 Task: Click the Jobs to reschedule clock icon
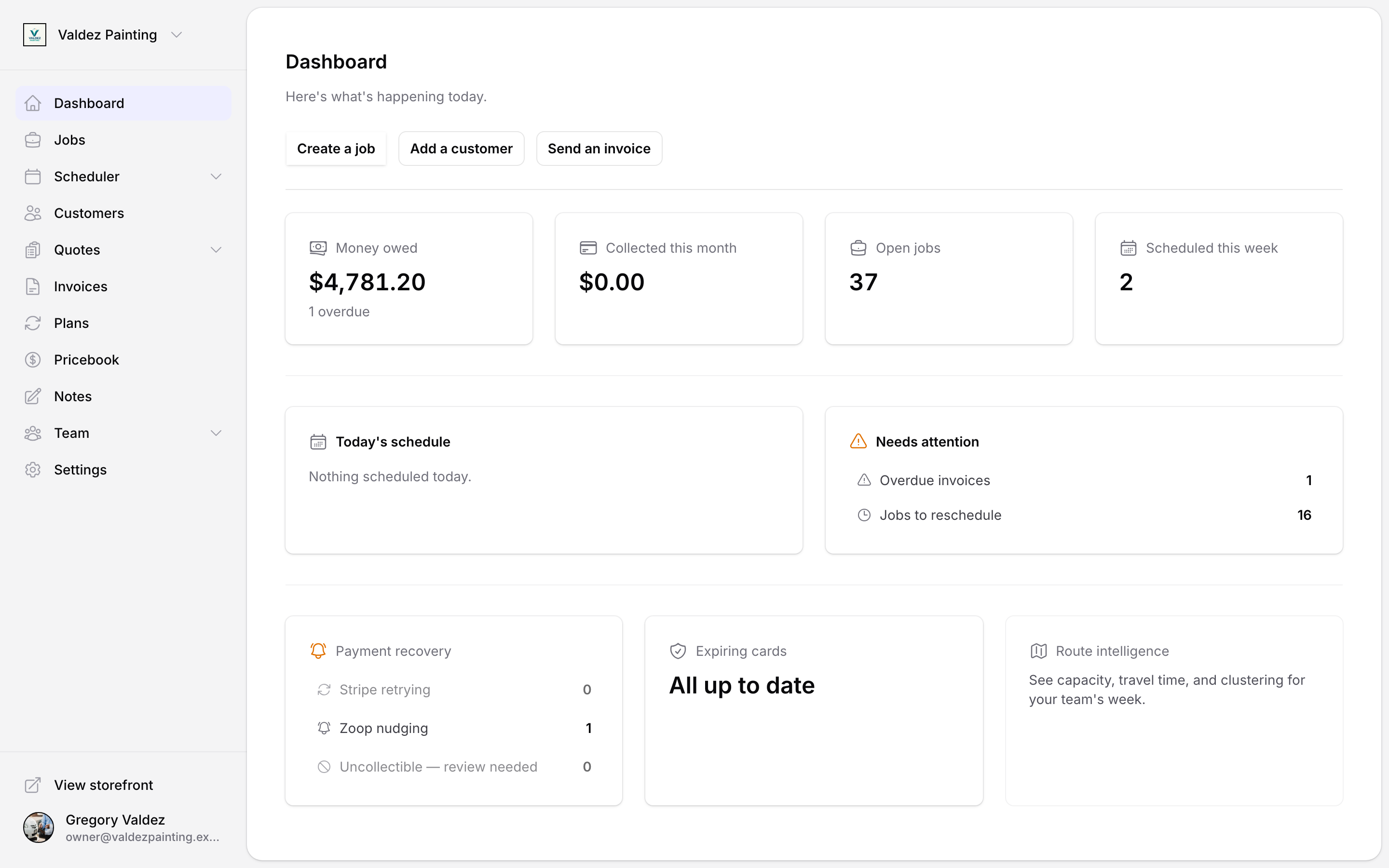[x=864, y=515]
